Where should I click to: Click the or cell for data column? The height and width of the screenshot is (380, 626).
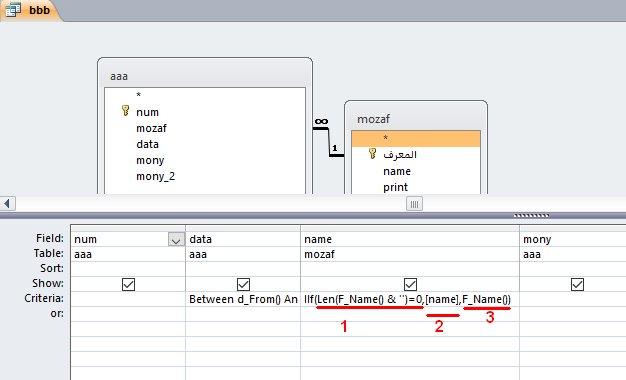243,314
